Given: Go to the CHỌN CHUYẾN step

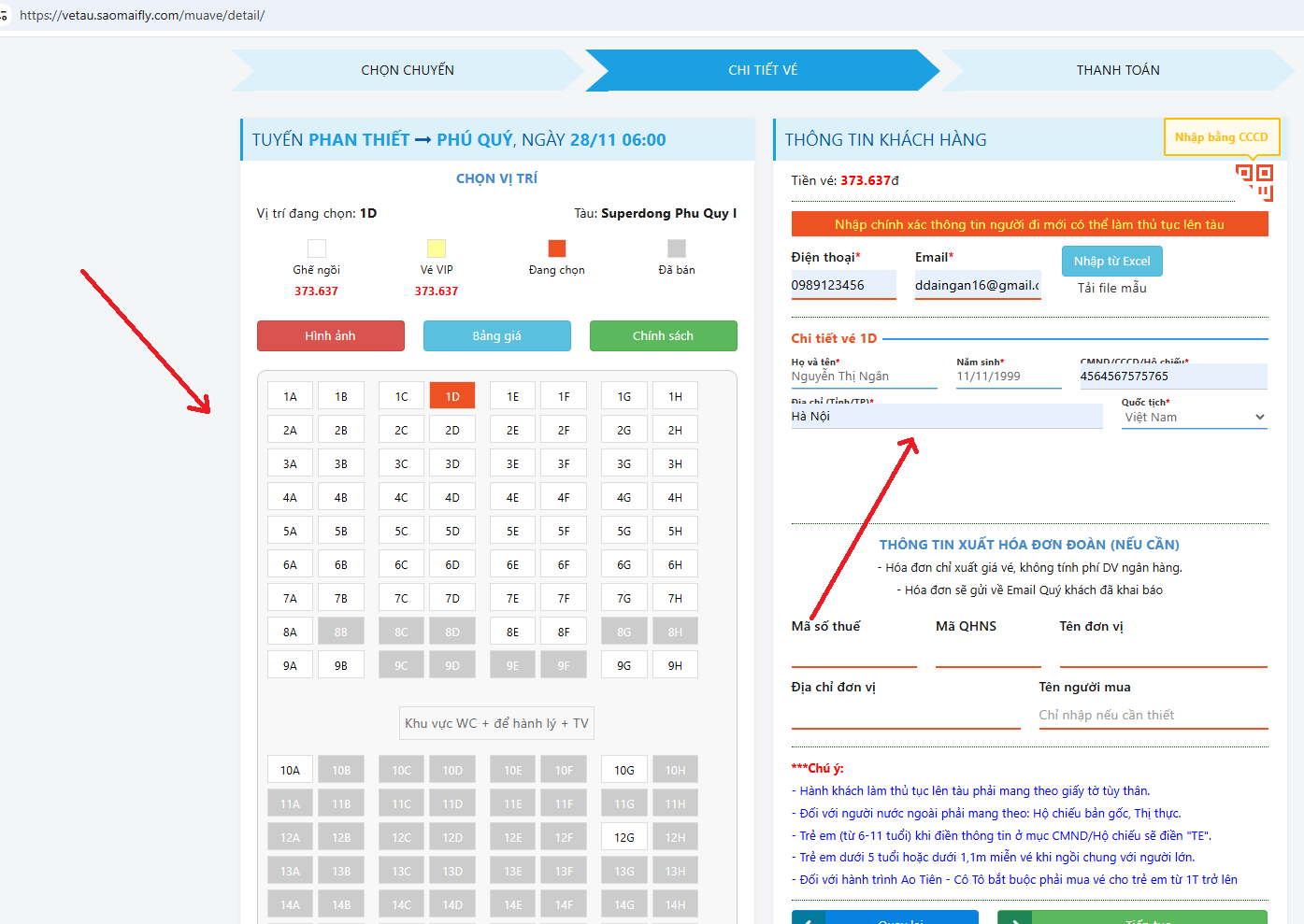Looking at the screenshot, I should pos(408,70).
